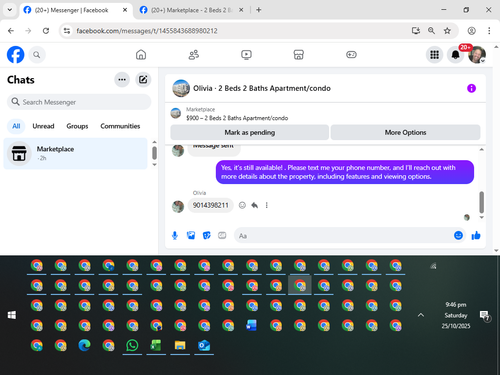The height and width of the screenshot is (375, 500).
Task: Open the Windows Start button
Action: 12,315
